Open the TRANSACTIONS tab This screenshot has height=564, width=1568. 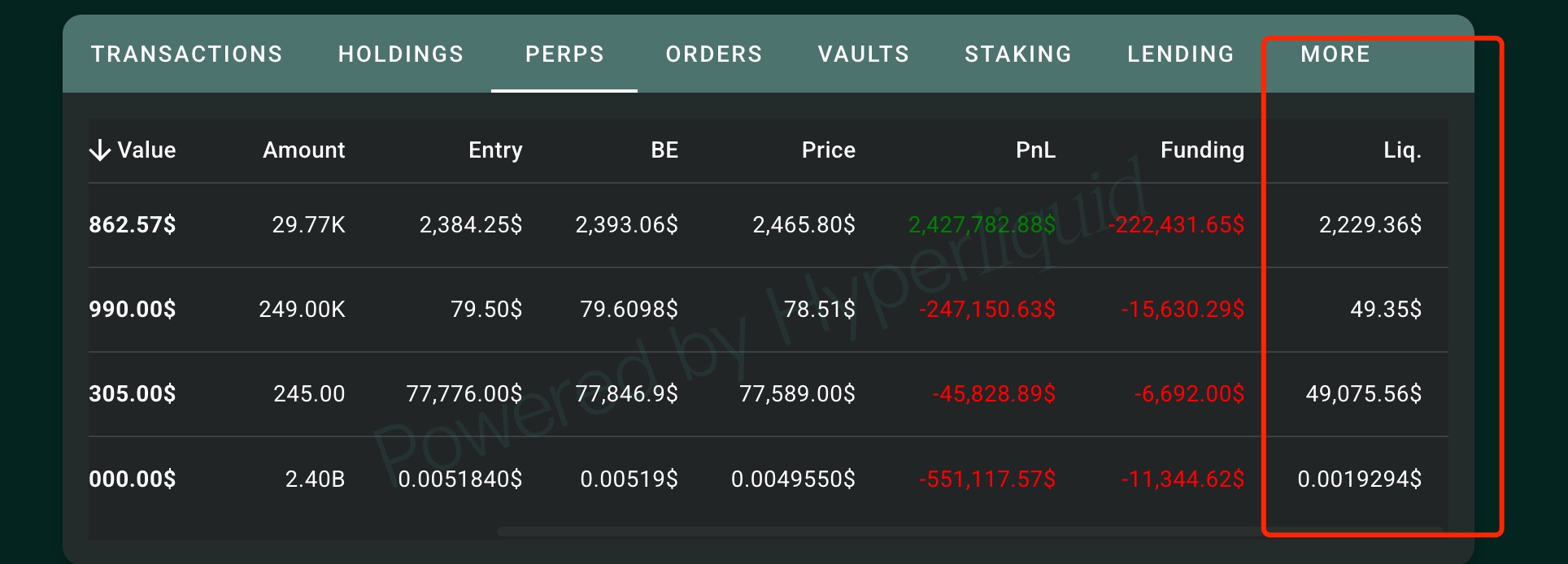pos(187,54)
